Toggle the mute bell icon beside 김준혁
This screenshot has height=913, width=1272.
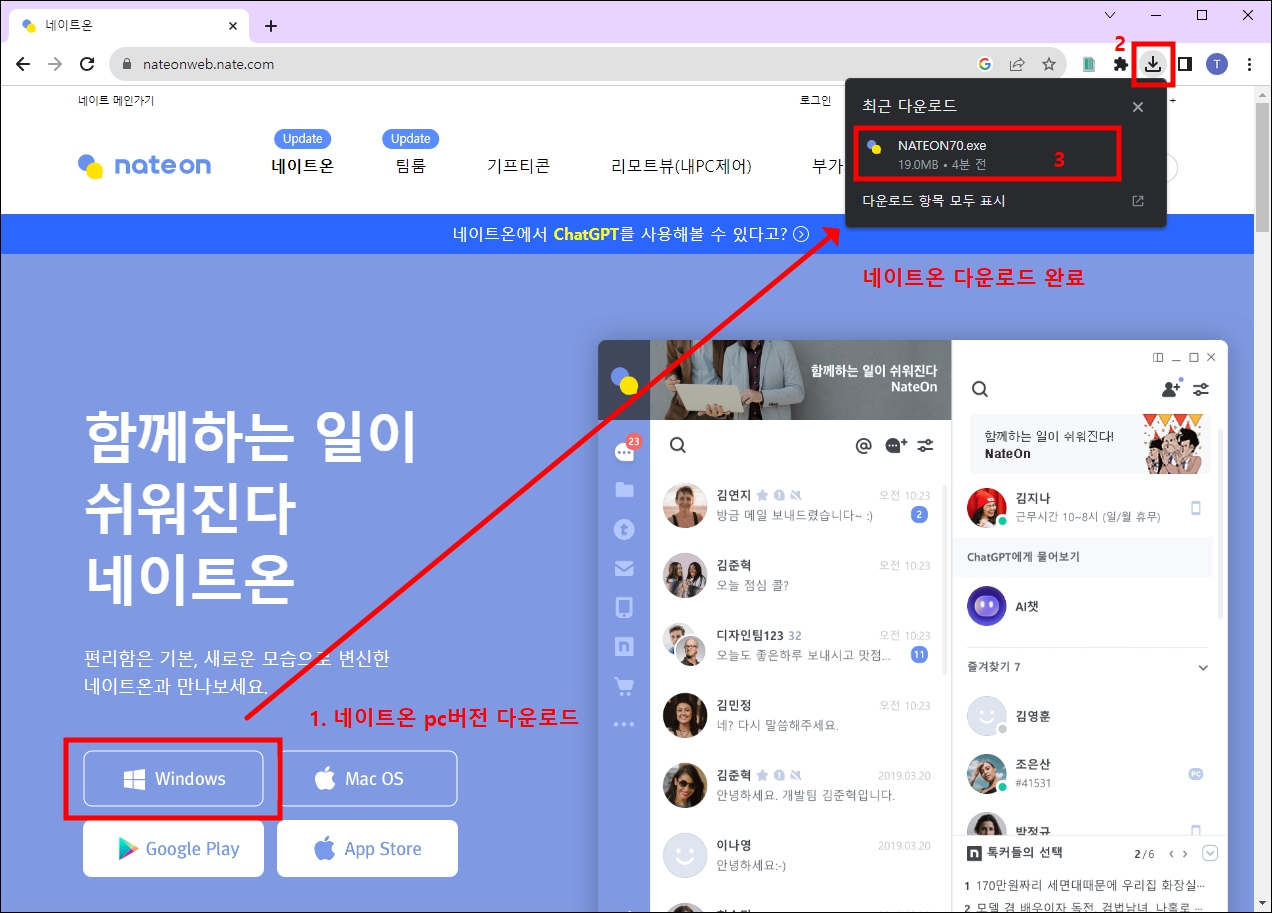[x=796, y=775]
